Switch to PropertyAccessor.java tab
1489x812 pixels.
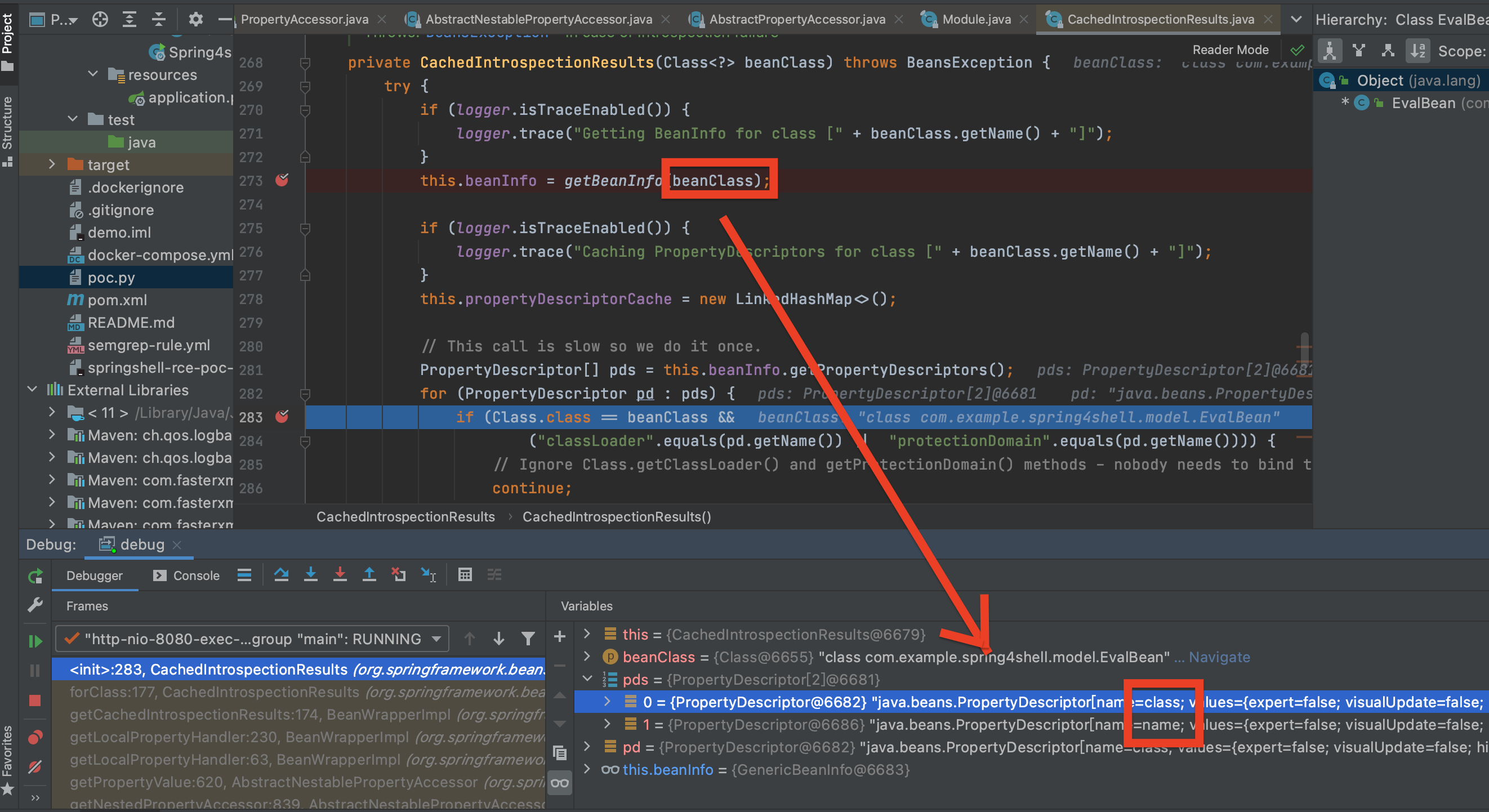tap(305, 19)
